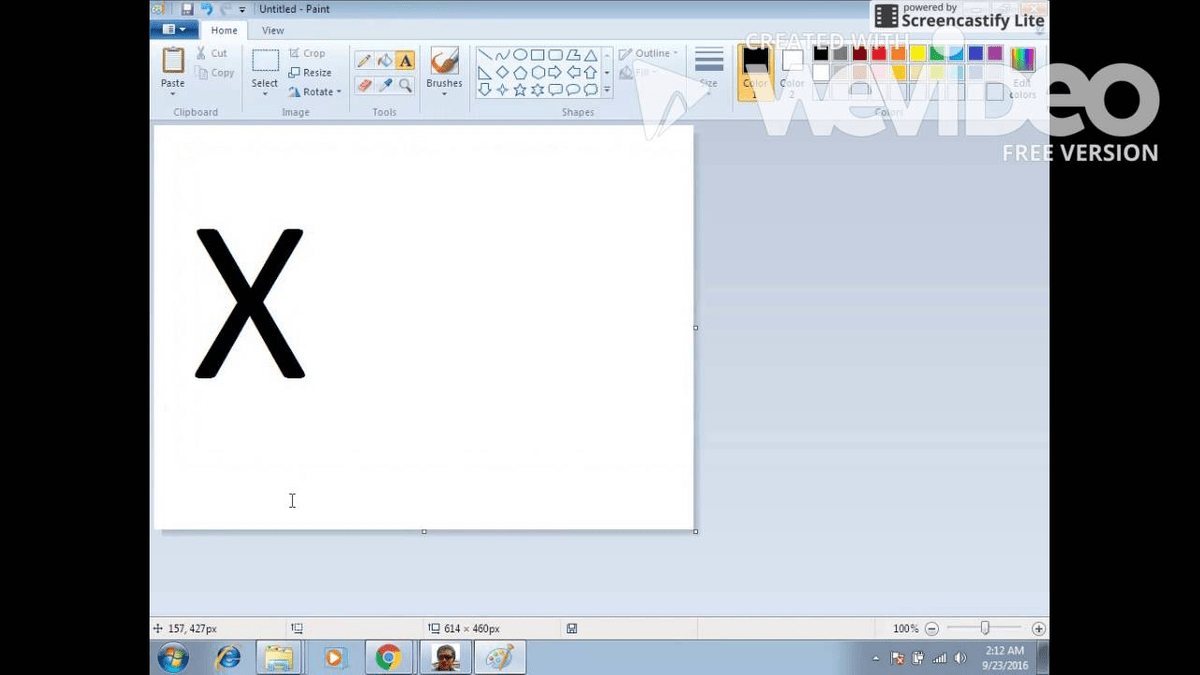Select the Color 2 background box
The image size is (1200, 675).
click(x=792, y=72)
